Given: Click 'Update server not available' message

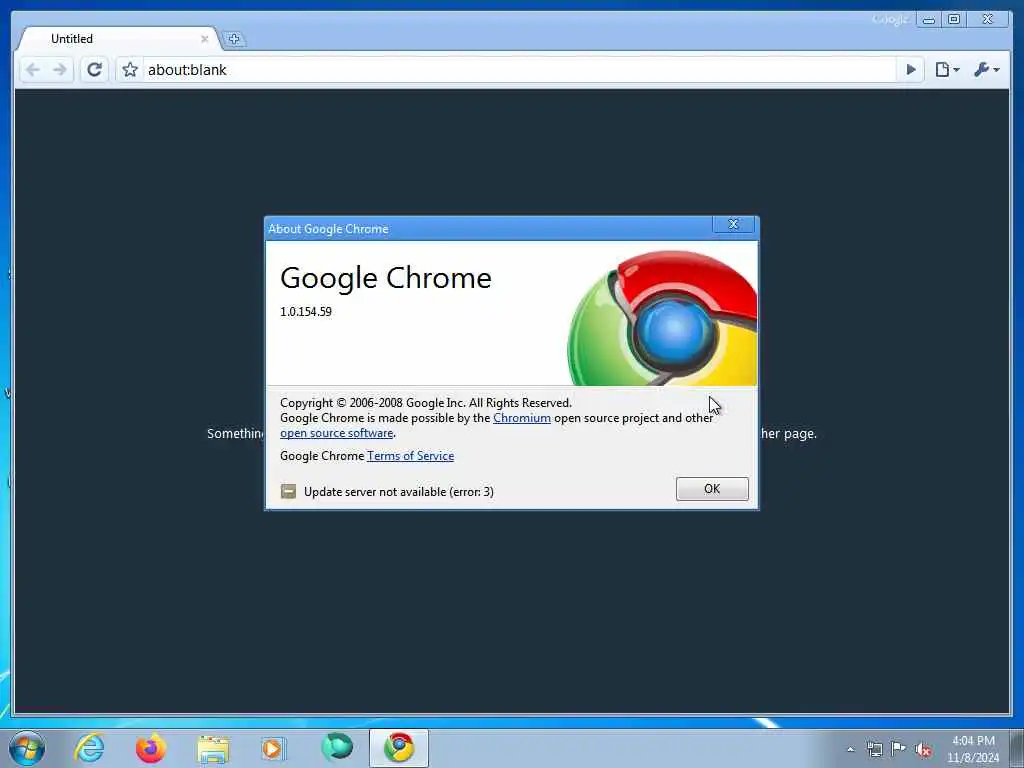Looking at the screenshot, I should [398, 492].
